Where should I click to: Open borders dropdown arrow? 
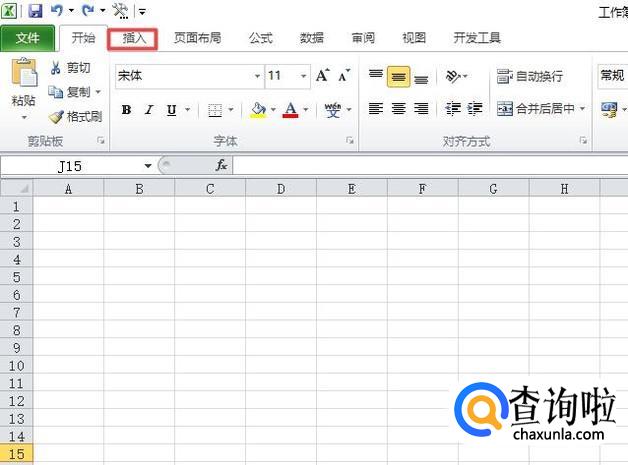coord(231,109)
